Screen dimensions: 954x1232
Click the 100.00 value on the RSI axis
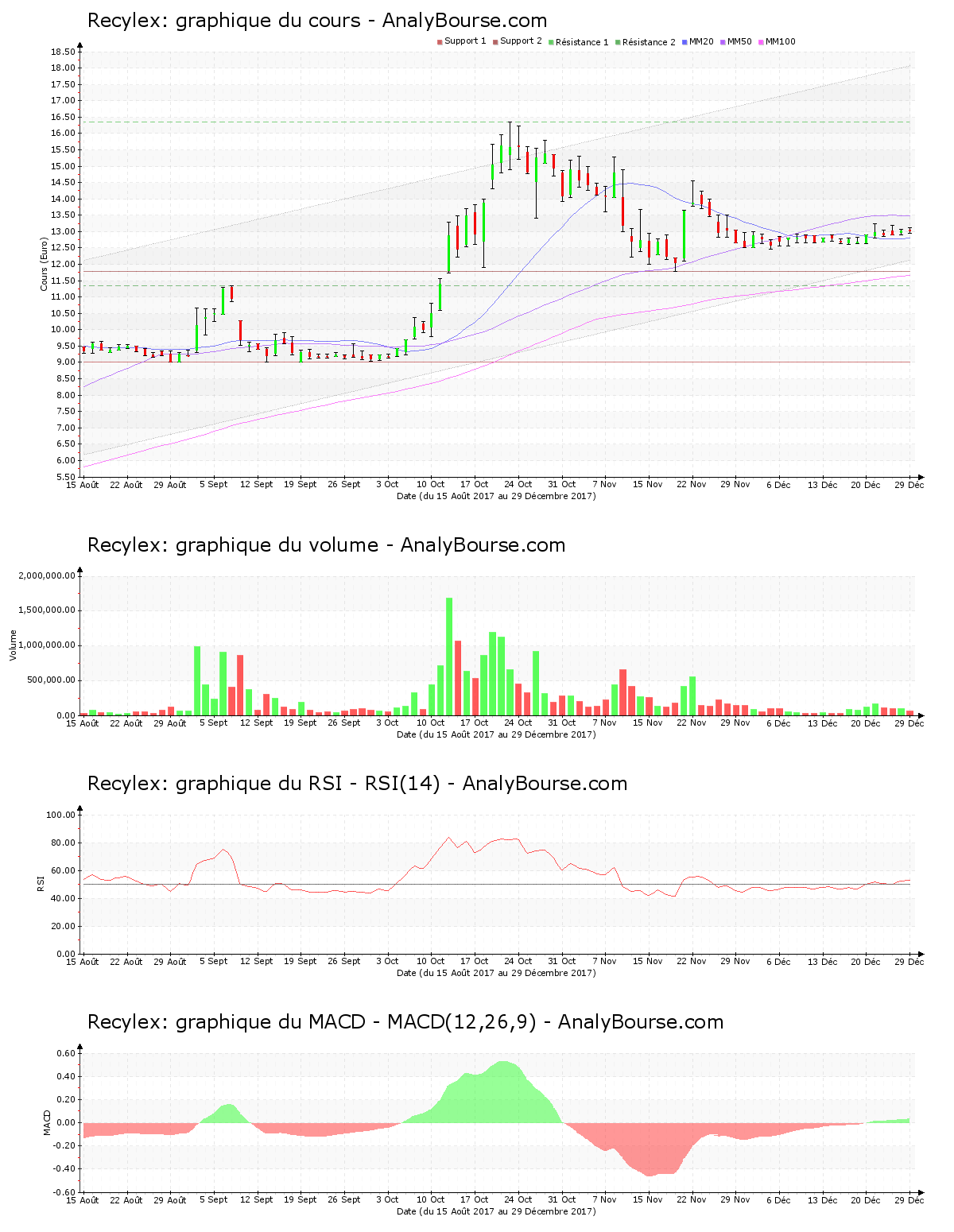[61, 815]
